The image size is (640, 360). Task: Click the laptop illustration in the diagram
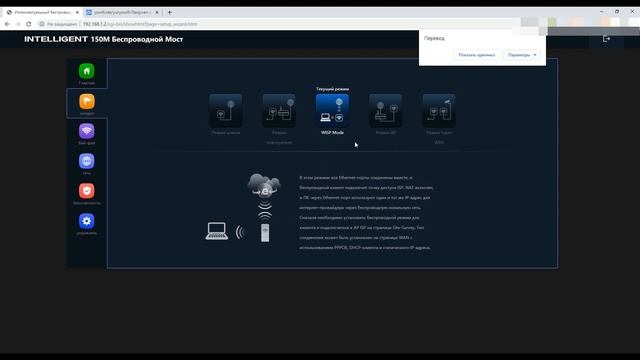(217, 231)
